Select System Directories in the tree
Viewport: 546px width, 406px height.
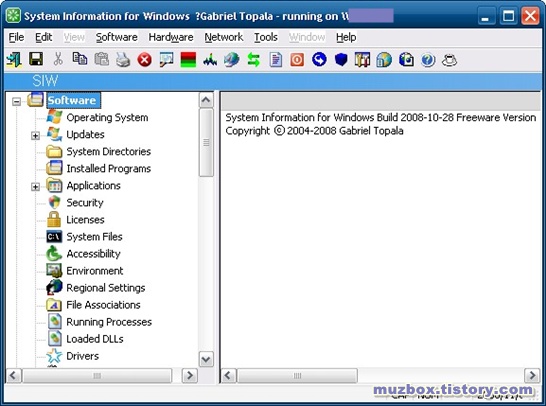(108, 151)
